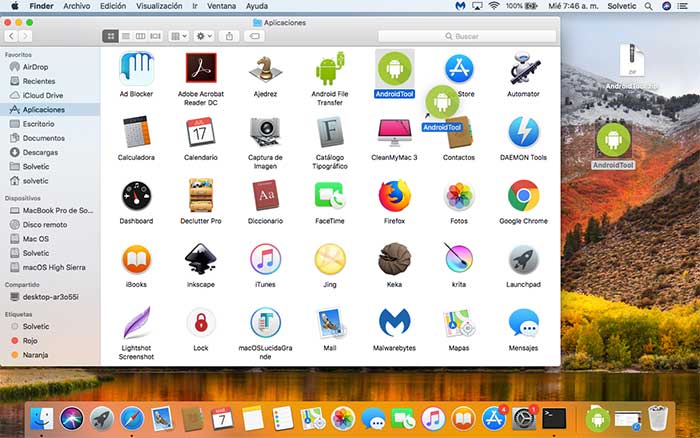Select the Dashboard app icon
Screen dimensions: 700x438
[137, 196]
